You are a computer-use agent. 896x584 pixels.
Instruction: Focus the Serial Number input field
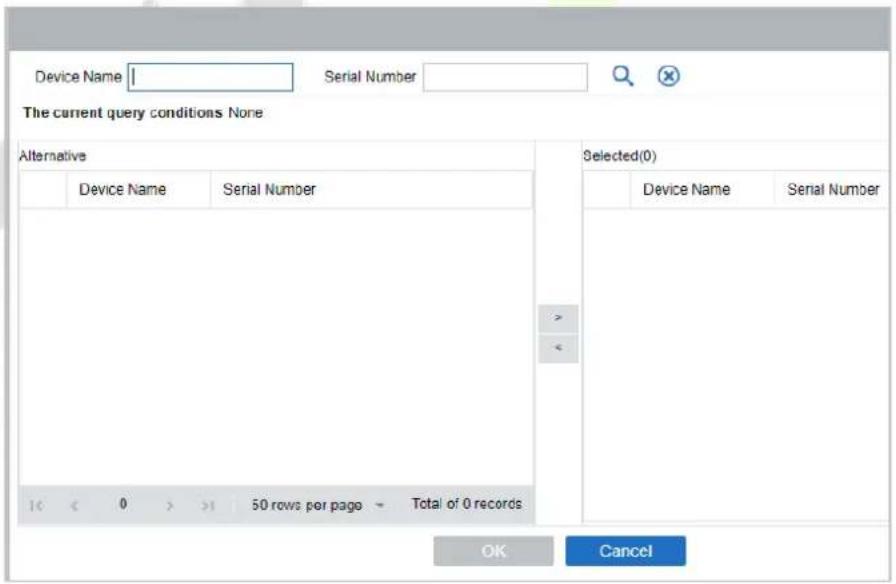[505, 77]
